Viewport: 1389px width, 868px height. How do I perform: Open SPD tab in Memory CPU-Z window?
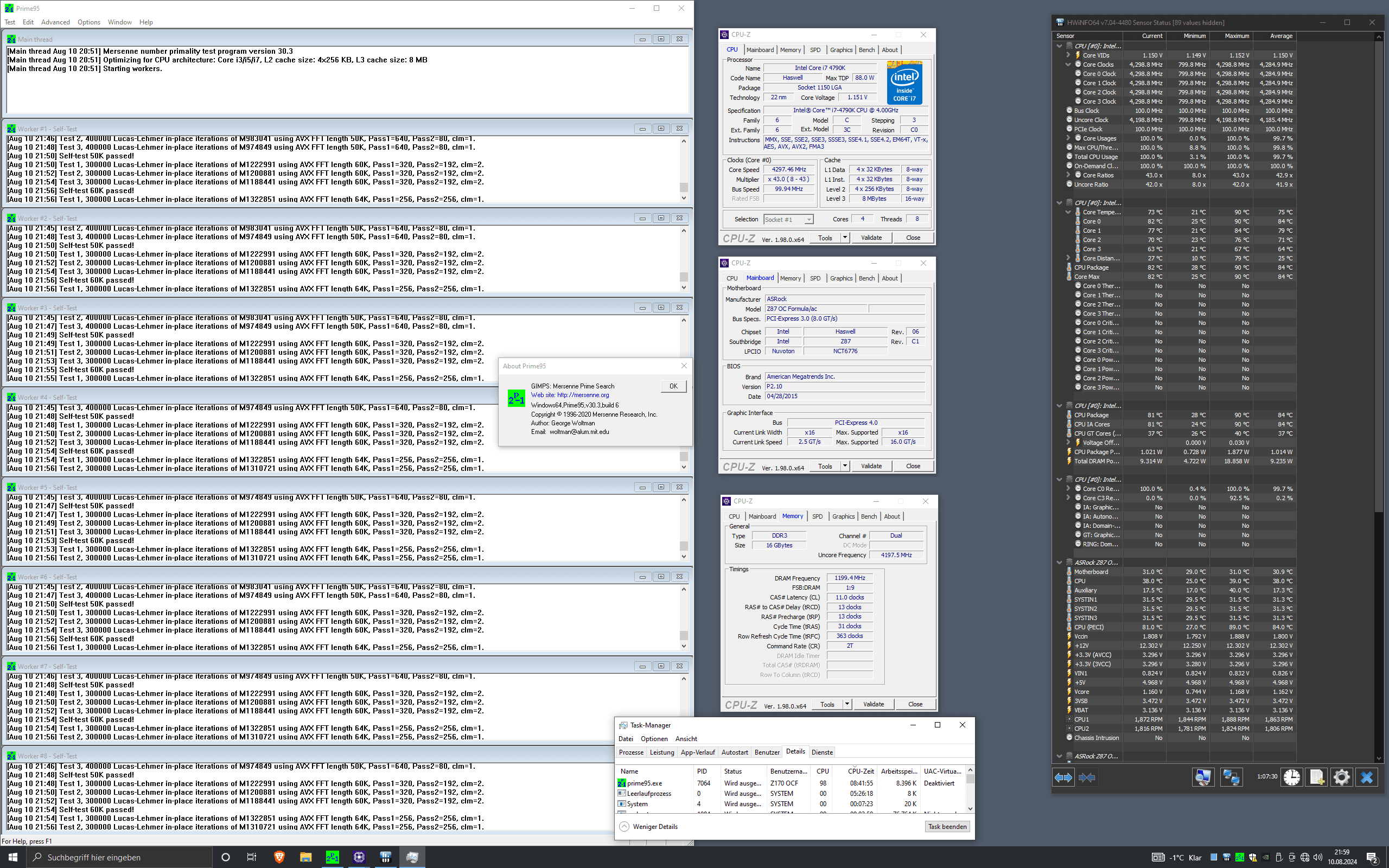tap(817, 516)
